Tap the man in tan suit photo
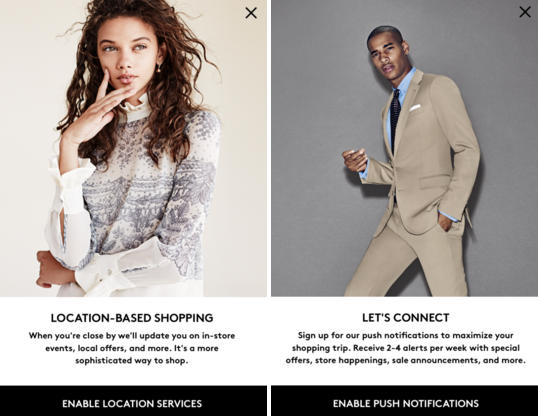This screenshot has width=538, height=416. (x=405, y=148)
